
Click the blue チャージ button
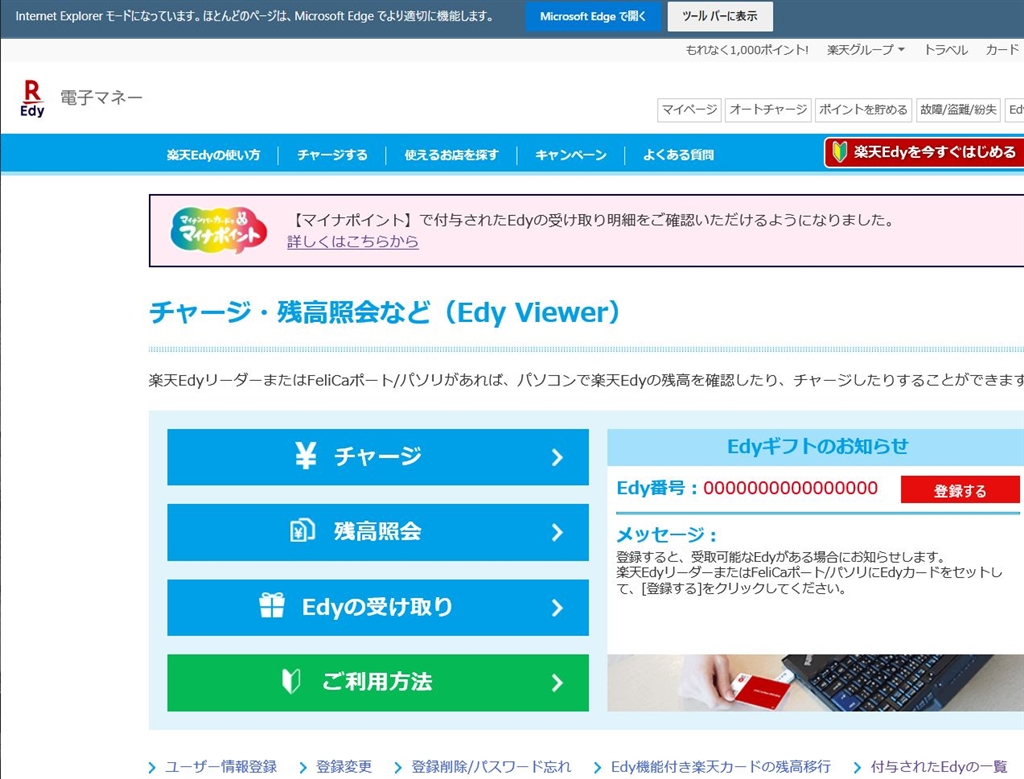coord(377,457)
